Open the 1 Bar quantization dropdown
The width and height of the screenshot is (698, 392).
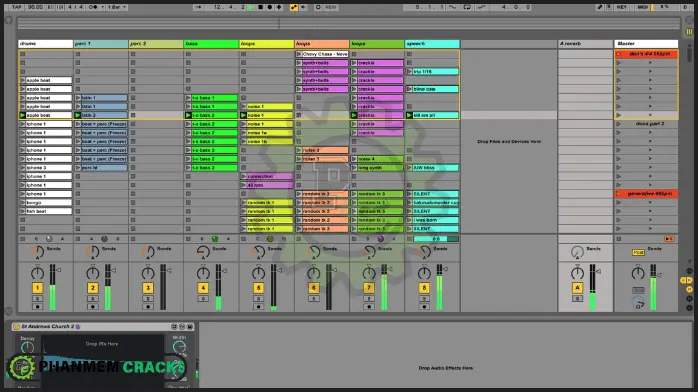(x=117, y=7)
